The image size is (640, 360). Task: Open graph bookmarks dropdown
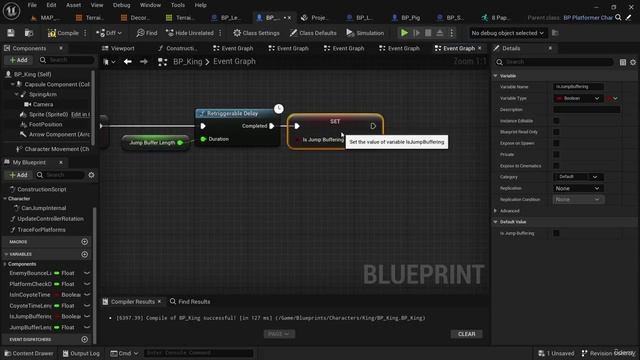109,62
